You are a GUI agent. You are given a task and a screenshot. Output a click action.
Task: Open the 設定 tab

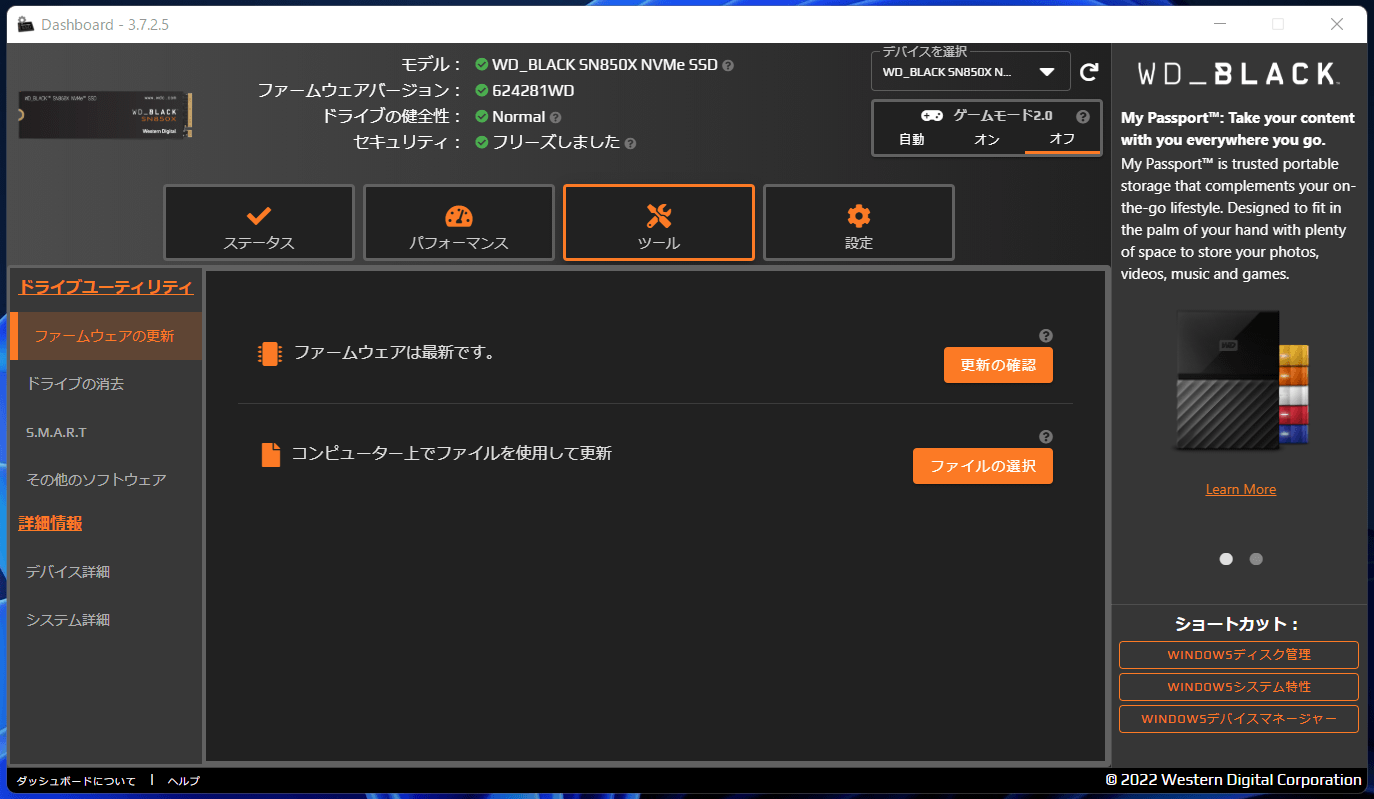(859, 223)
